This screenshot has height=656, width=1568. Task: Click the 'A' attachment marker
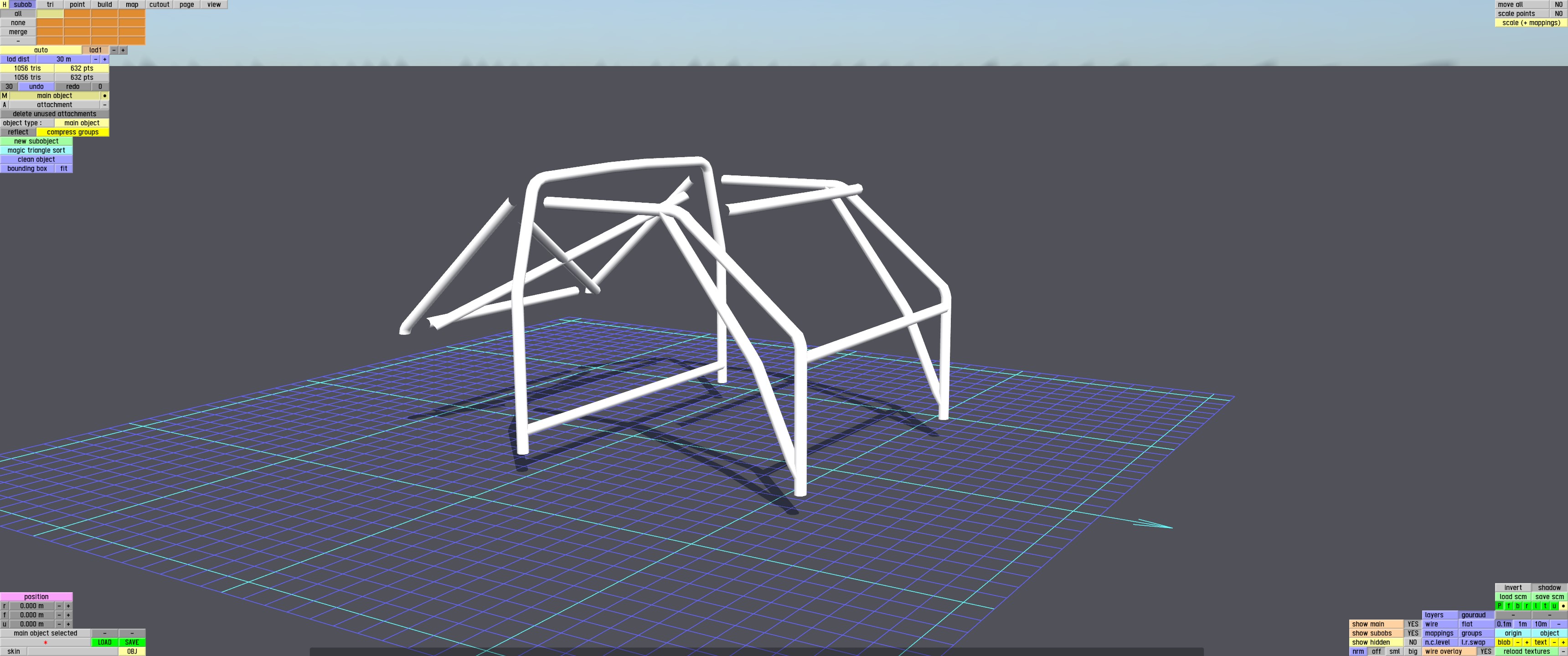4,105
